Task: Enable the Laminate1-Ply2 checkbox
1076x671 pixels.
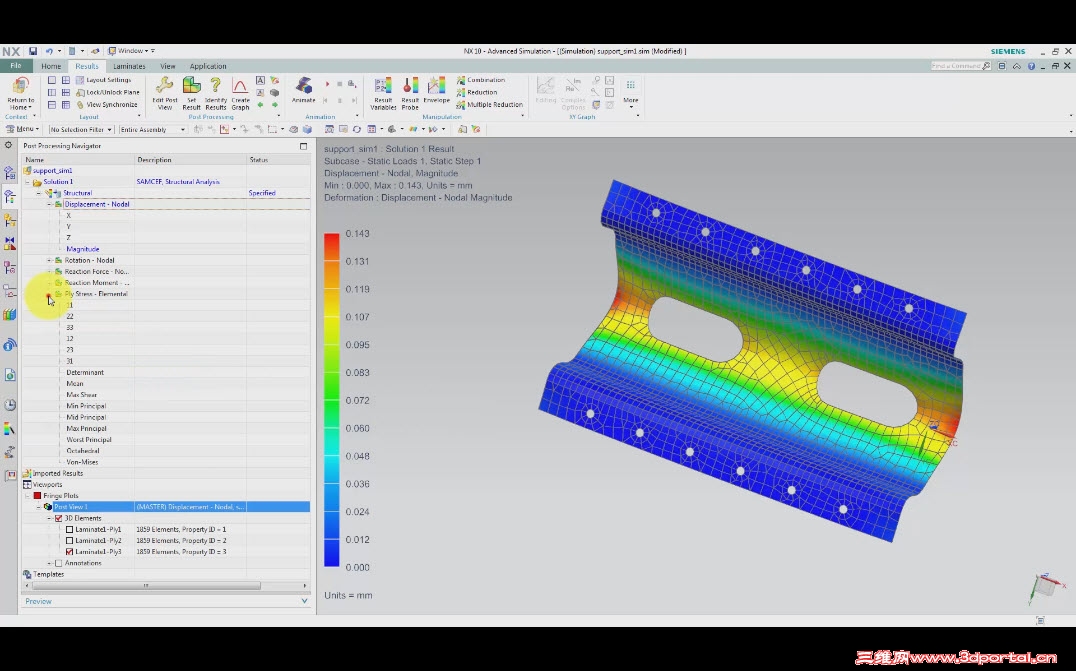Action: [x=69, y=541]
